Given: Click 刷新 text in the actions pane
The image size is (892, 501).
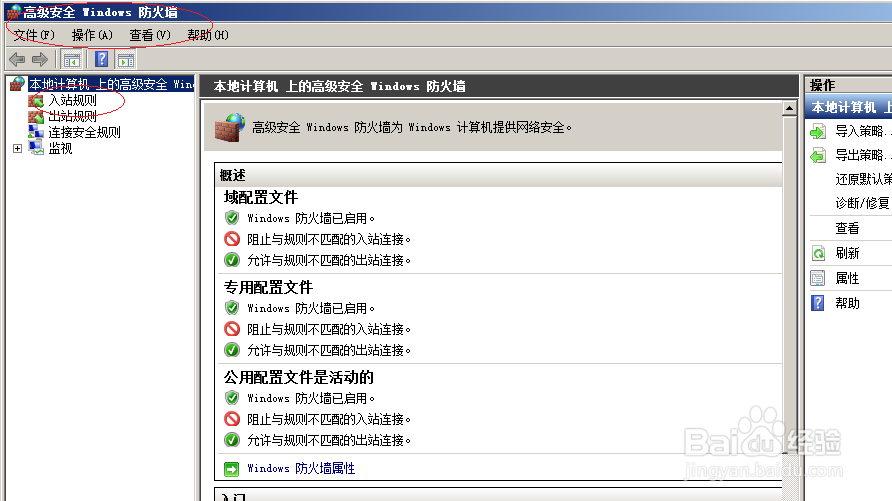Looking at the screenshot, I should (847, 253).
